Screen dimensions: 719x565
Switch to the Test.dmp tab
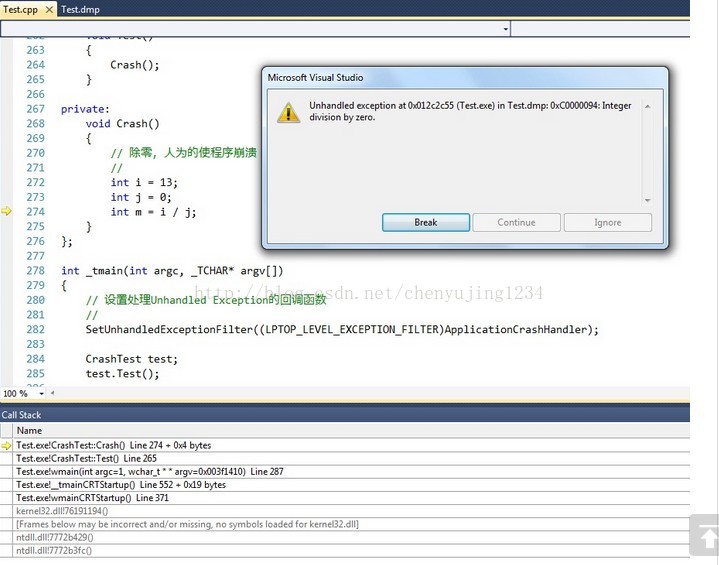(80, 9)
